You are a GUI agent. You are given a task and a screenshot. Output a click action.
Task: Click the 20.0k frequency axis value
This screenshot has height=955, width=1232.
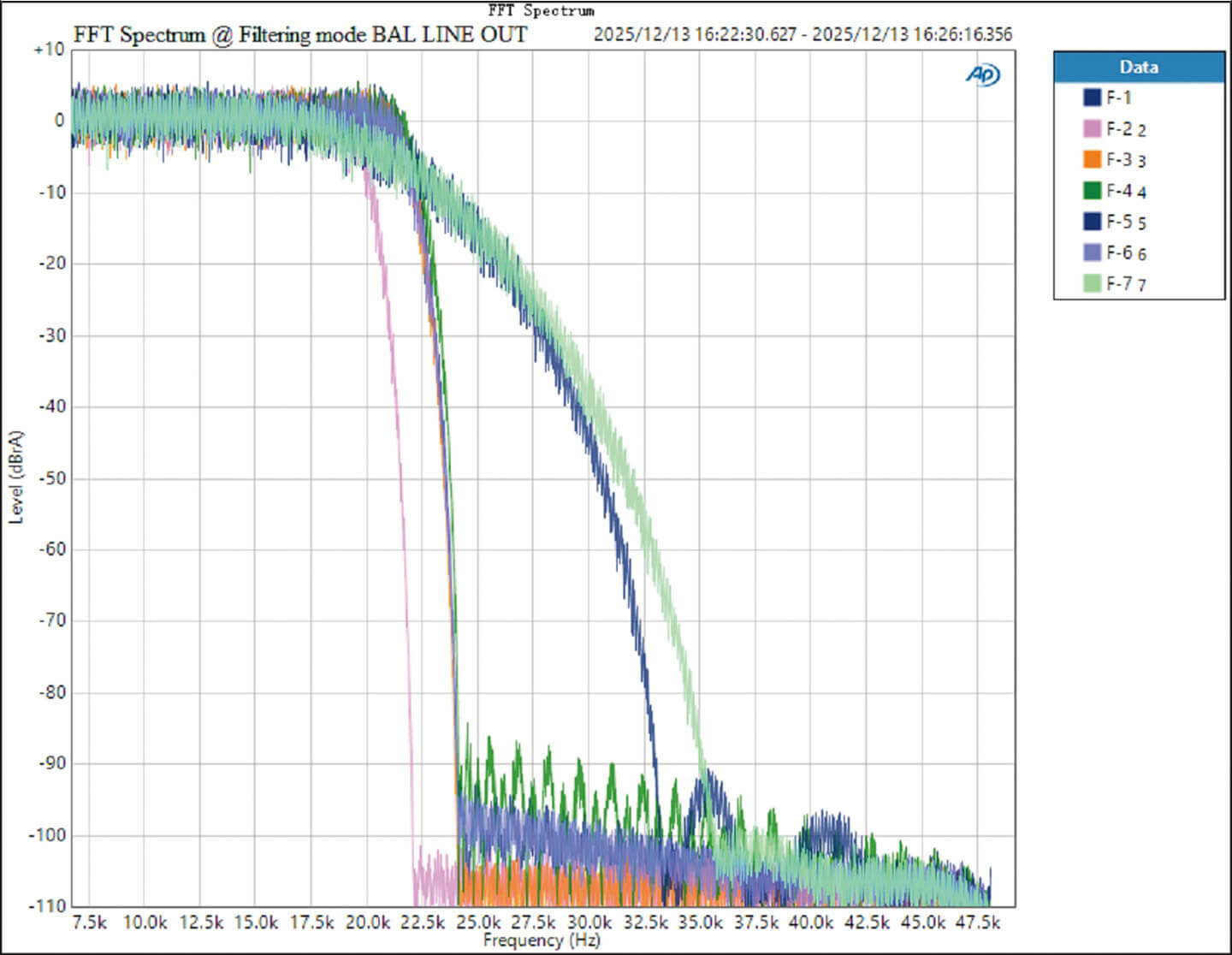pos(368,922)
